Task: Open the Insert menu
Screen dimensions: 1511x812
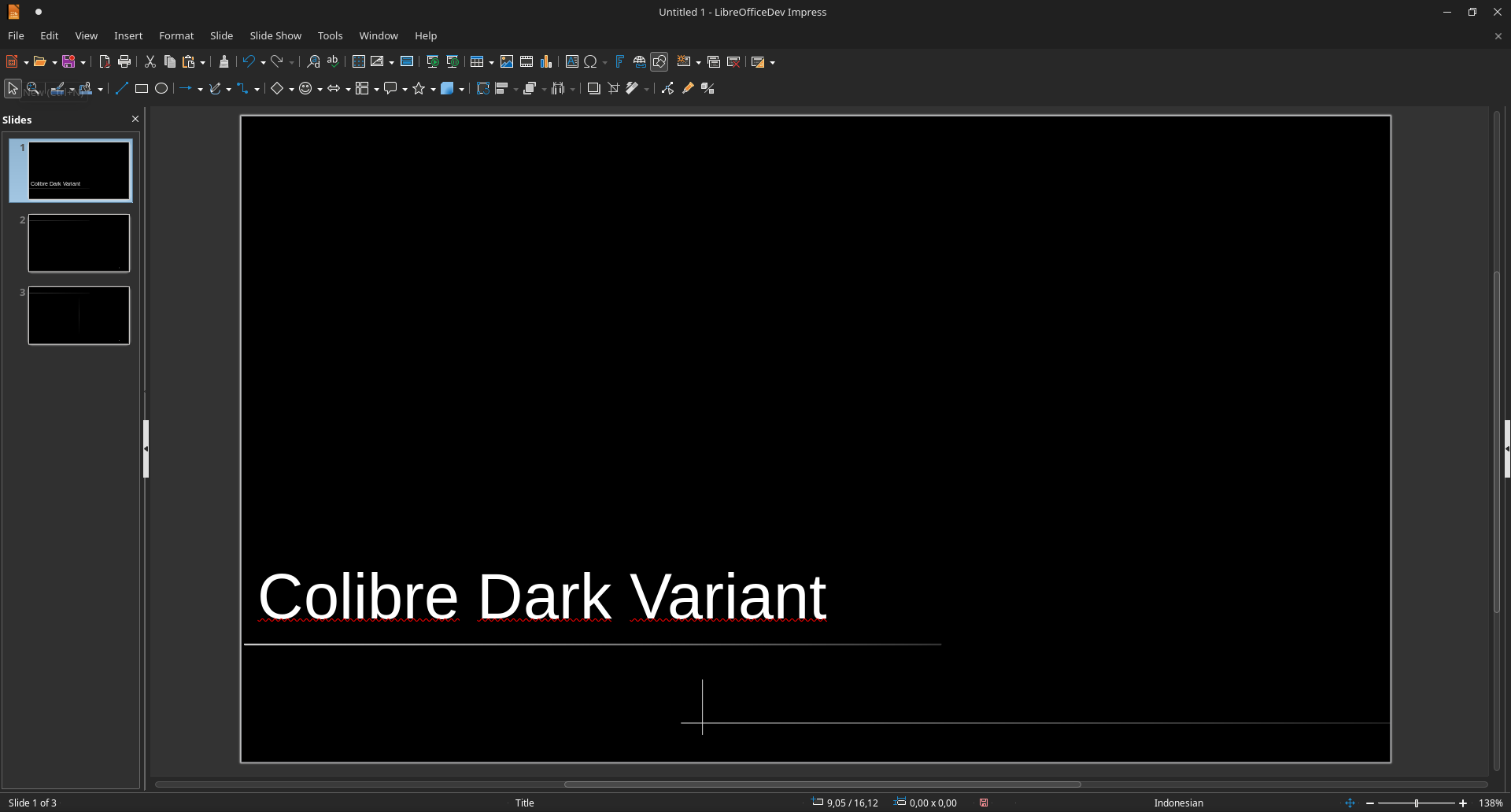Action: [128, 36]
